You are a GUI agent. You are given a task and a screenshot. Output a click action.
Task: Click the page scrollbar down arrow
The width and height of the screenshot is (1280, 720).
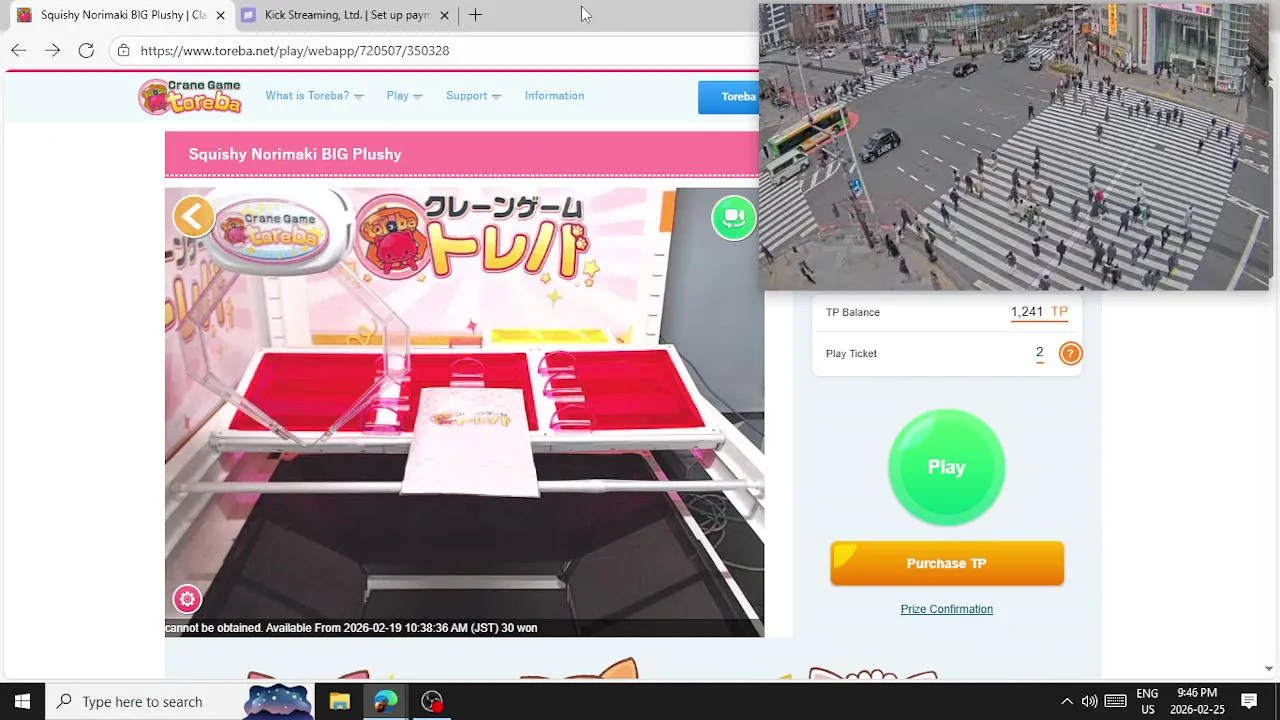pos(1269,669)
